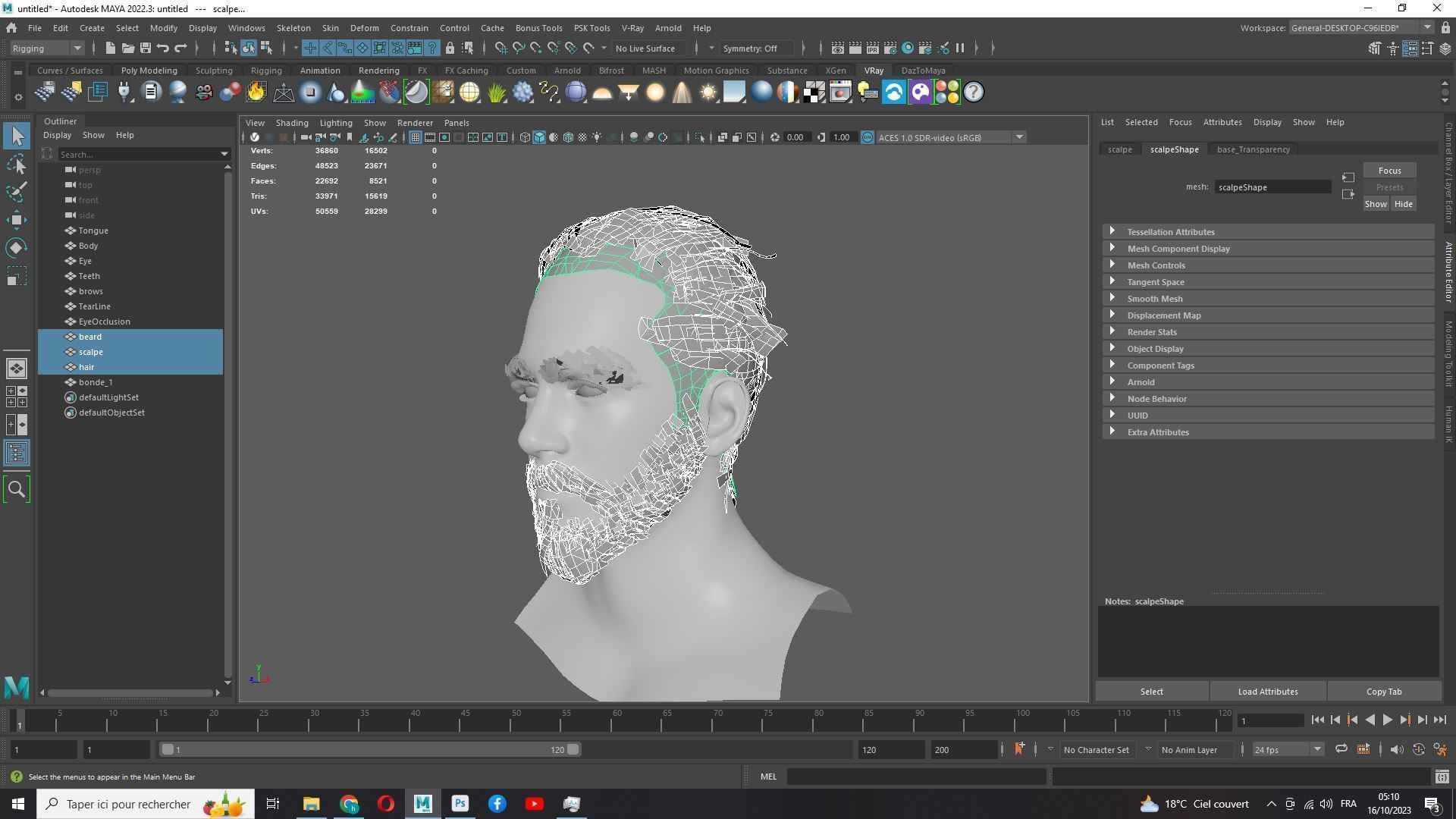This screenshot has width=1456, height=819.
Task: Click the Copy Tab button
Action: click(1384, 692)
